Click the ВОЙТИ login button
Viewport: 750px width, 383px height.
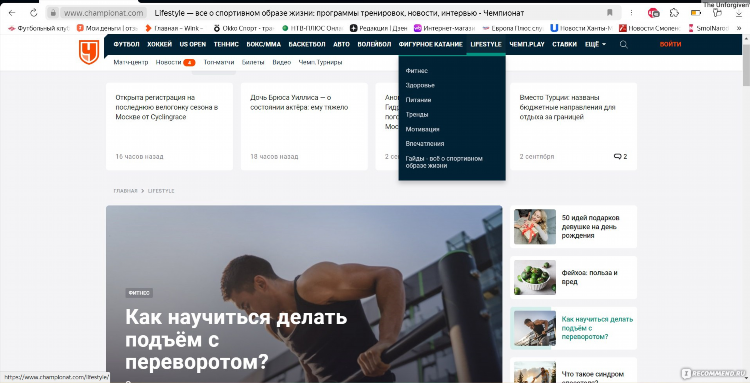[670, 44]
